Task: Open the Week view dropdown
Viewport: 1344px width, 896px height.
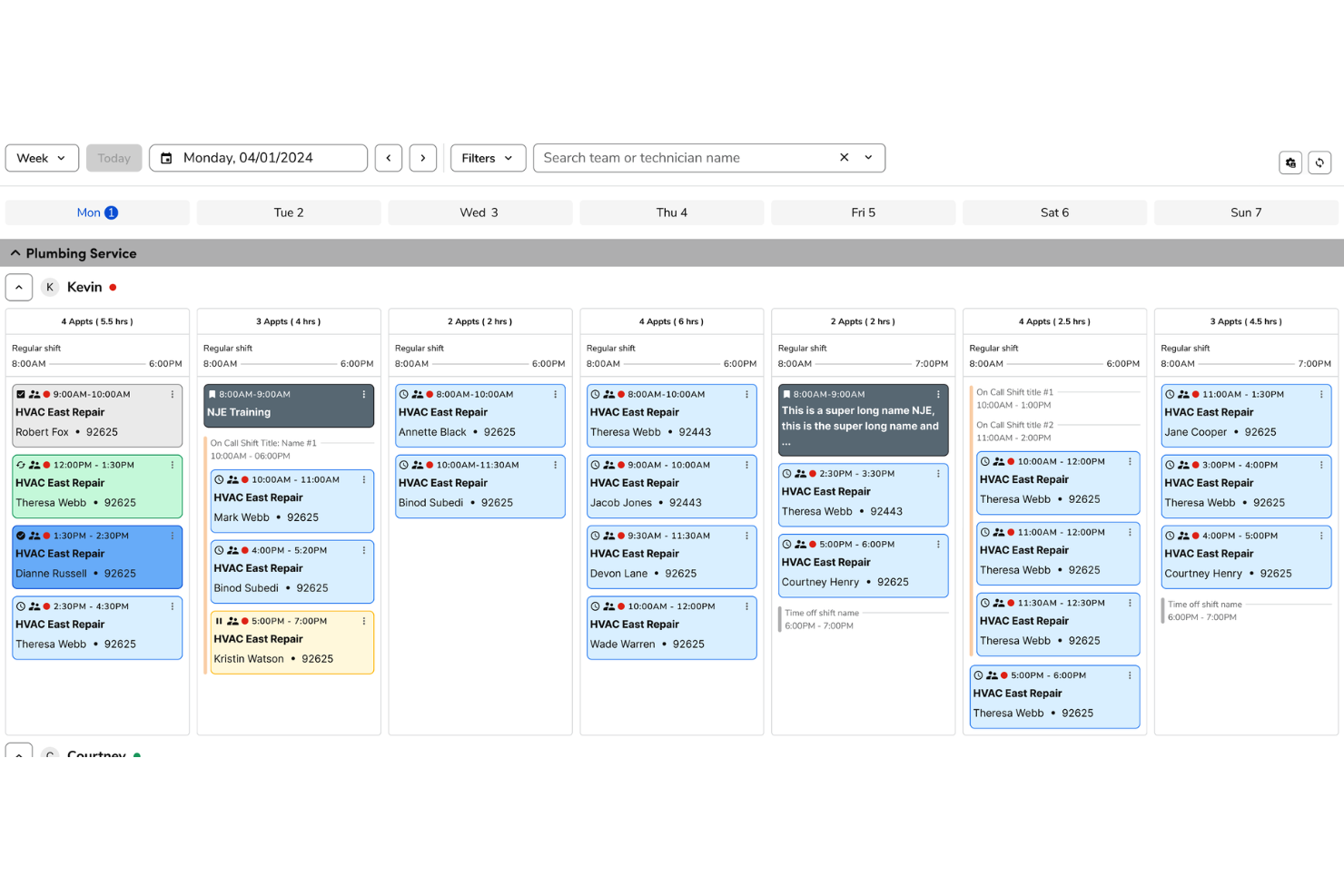Action: click(x=42, y=157)
